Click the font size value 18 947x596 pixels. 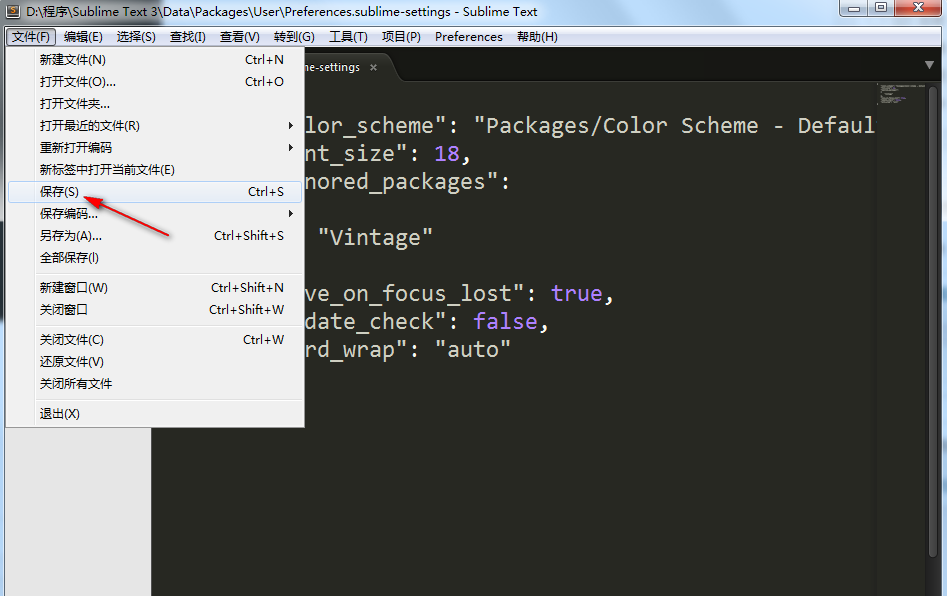447,154
